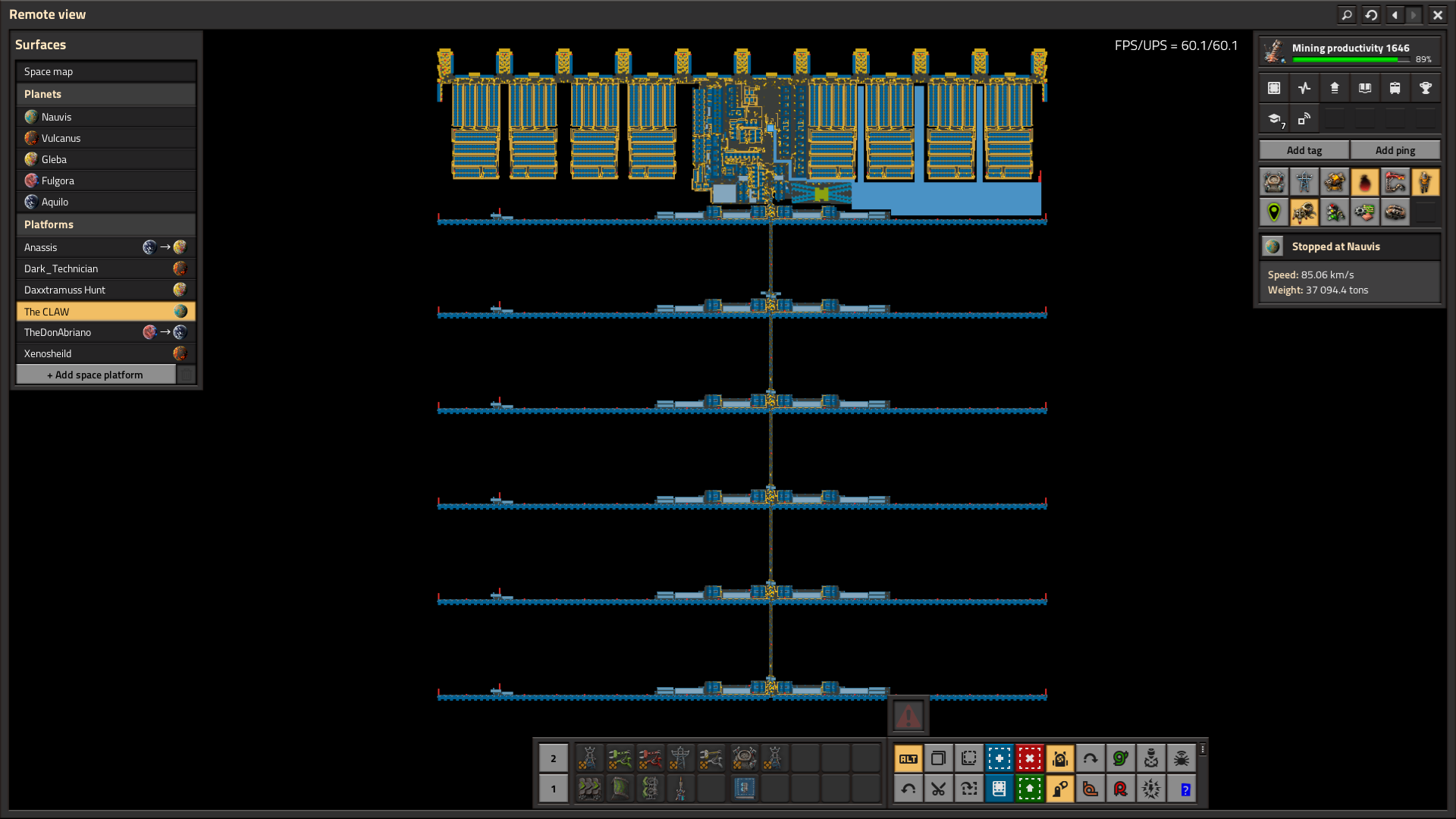The width and height of the screenshot is (1456, 819).
Task: Open the blue blueprint book icon
Action: click(x=999, y=789)
